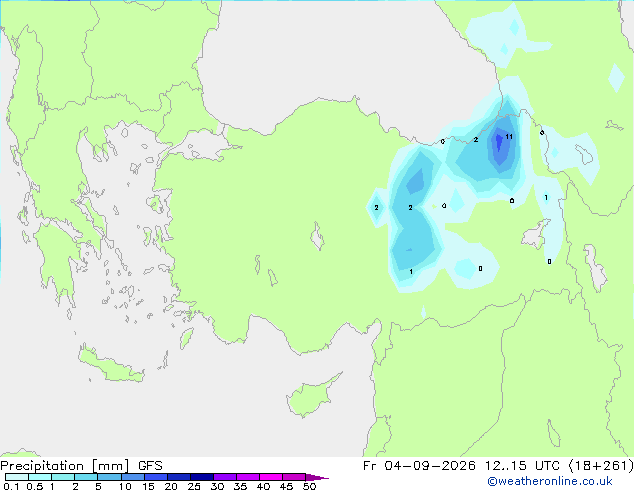Pick the 10–15 mm legend color swatch
The height and width of the screenshot is (490, 634).
coord(133,477)
